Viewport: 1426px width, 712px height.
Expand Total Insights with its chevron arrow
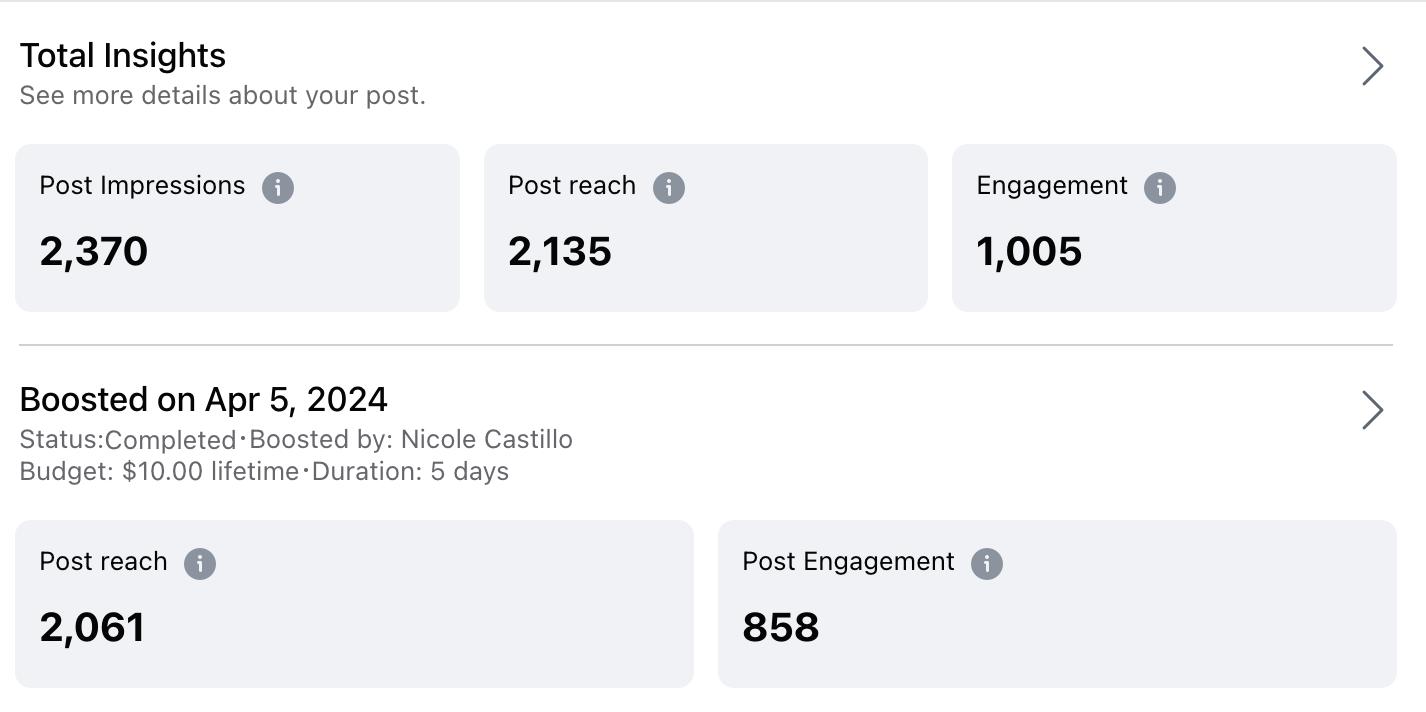(1372, 66)
